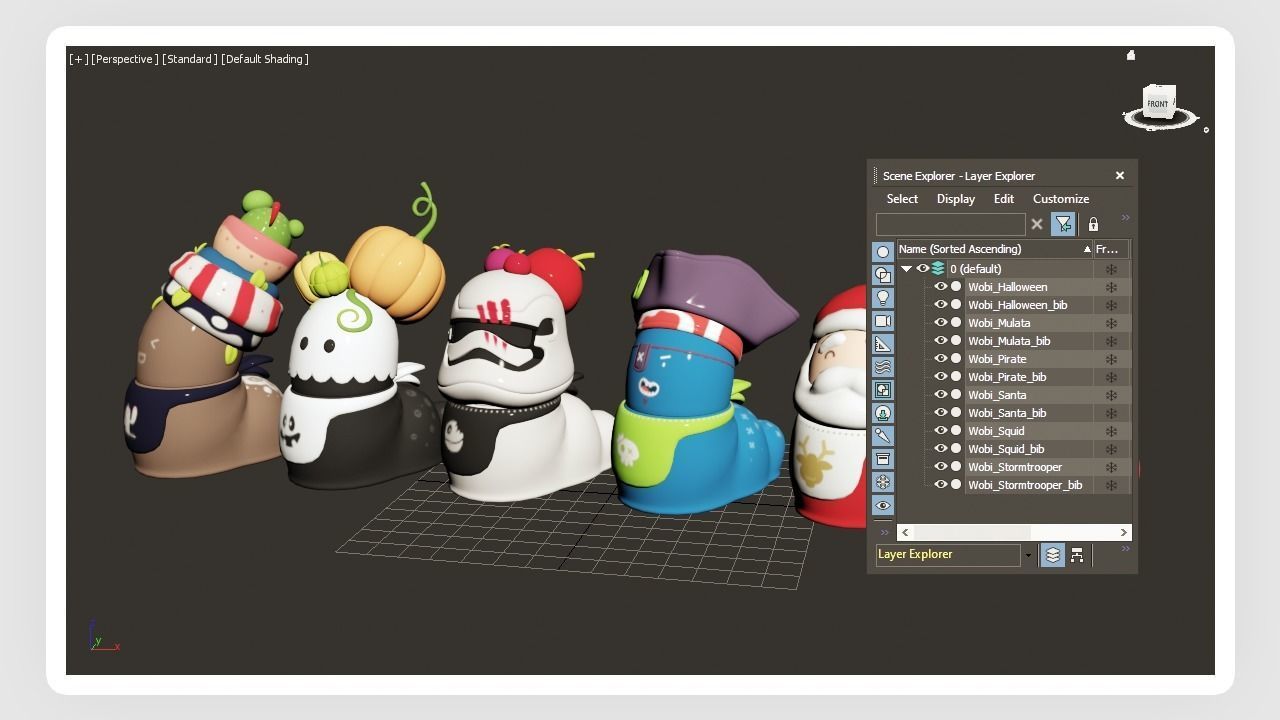Open the [Perspective] viewport label menu

click(x=125, y=59)
